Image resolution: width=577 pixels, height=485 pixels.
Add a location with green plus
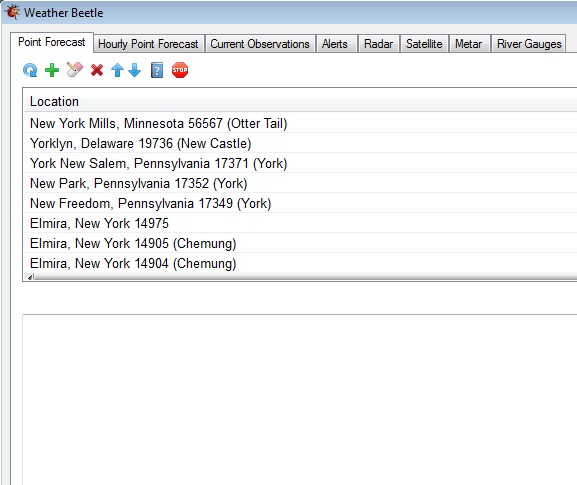[x=52, y=70]
